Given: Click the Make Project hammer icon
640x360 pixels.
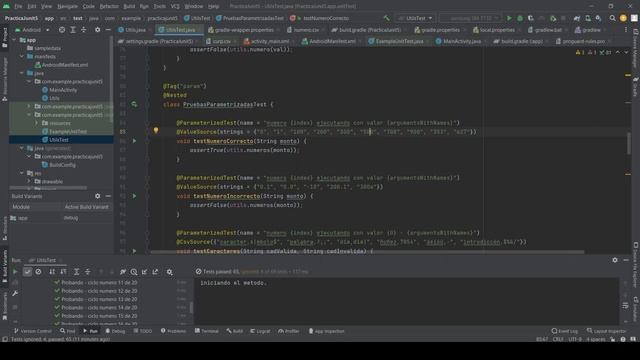Looking at the screenshot, I should click(387, 18).
